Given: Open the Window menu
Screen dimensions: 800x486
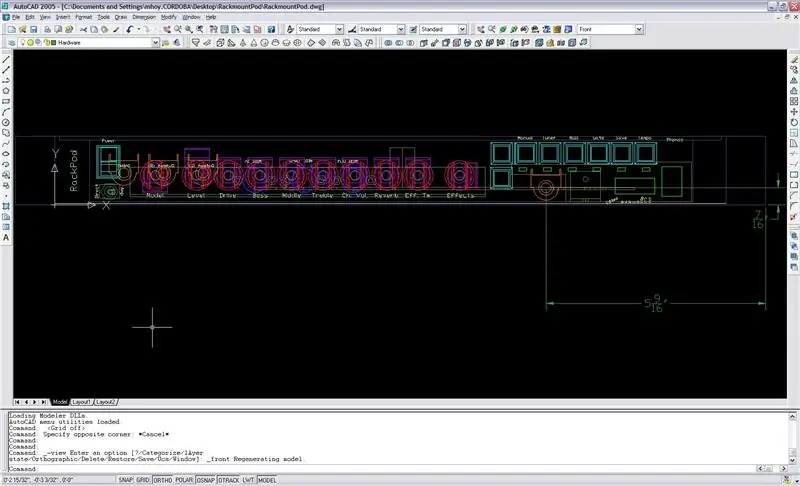Looking at the screenshot, I should click(x=191, y=17).
